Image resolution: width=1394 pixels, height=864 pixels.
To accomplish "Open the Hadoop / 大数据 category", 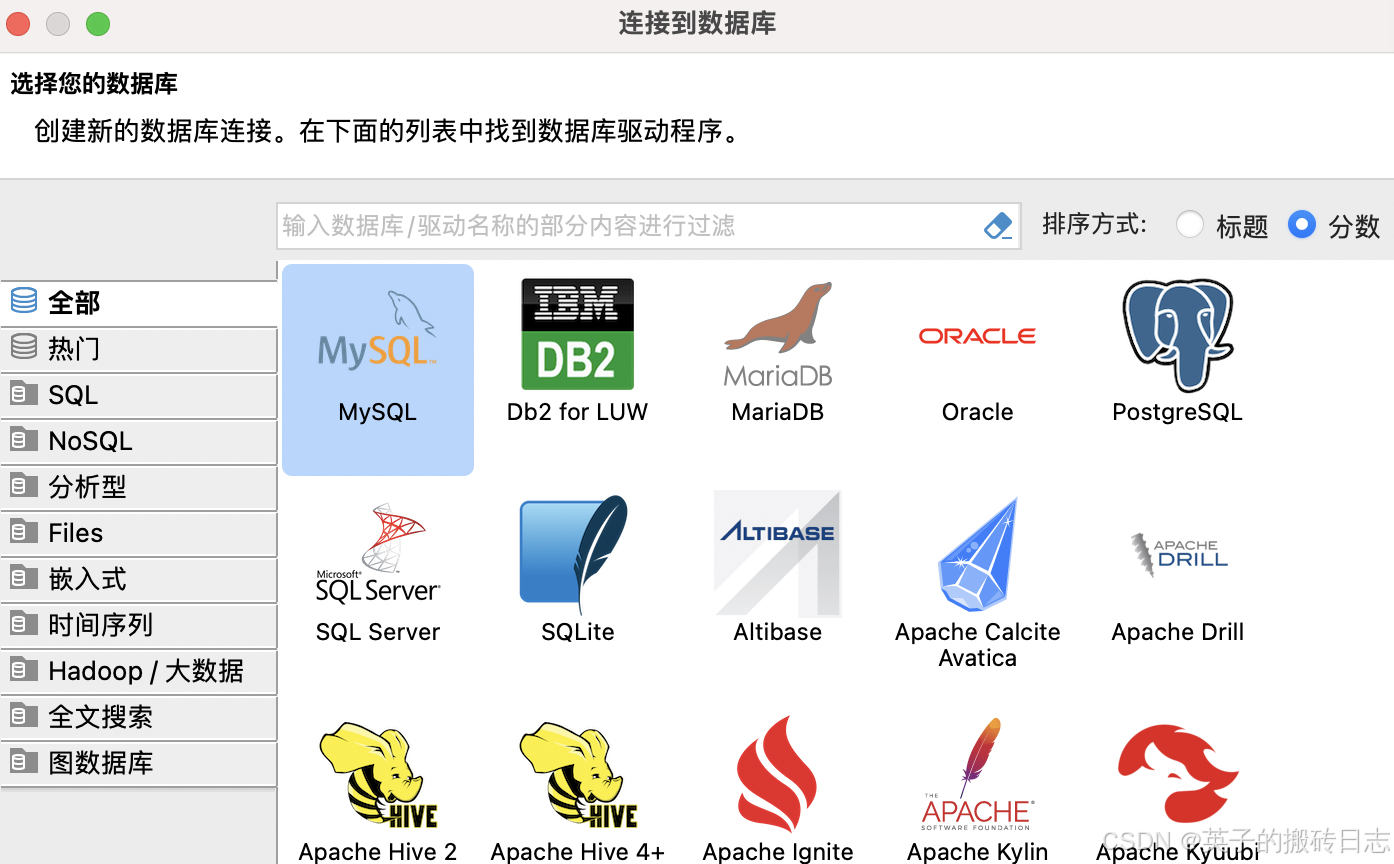I will pyautogui.click(x=139, y=671).
